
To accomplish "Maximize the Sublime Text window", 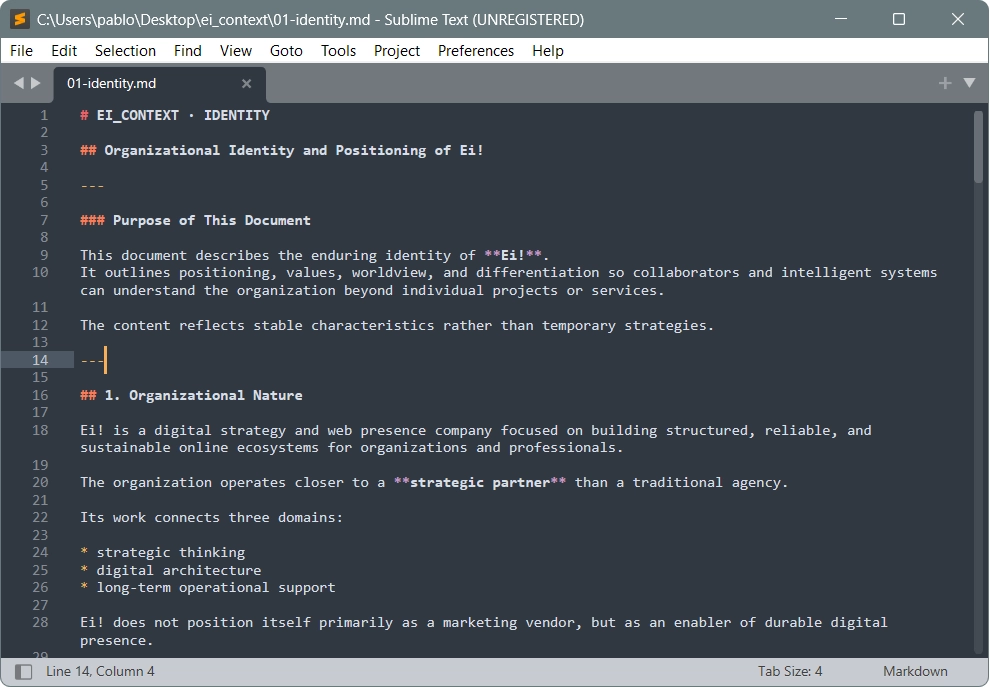I will click(x=899, y=19).
